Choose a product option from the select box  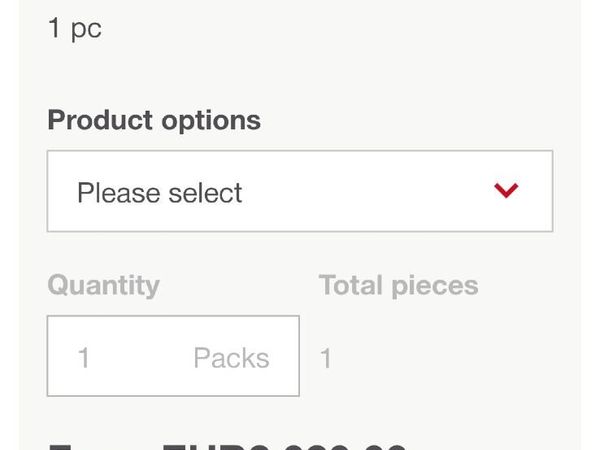pos(300,191)
